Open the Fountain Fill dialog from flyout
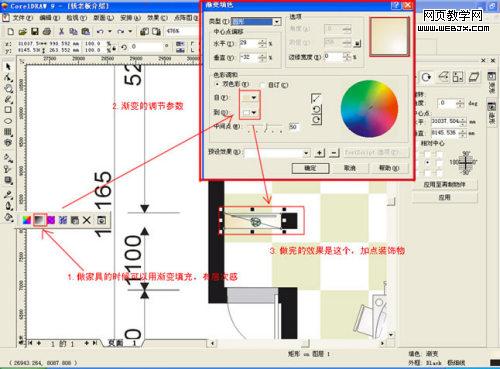The width and height of the screenshot is (500, 369). [x=39, y=220]
